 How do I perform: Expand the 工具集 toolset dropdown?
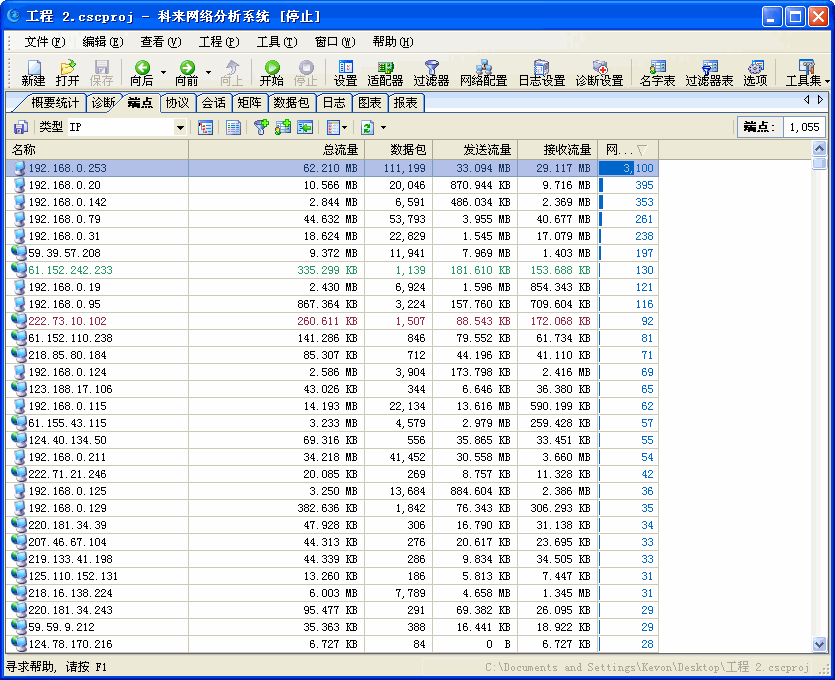(x=826, y=80)
